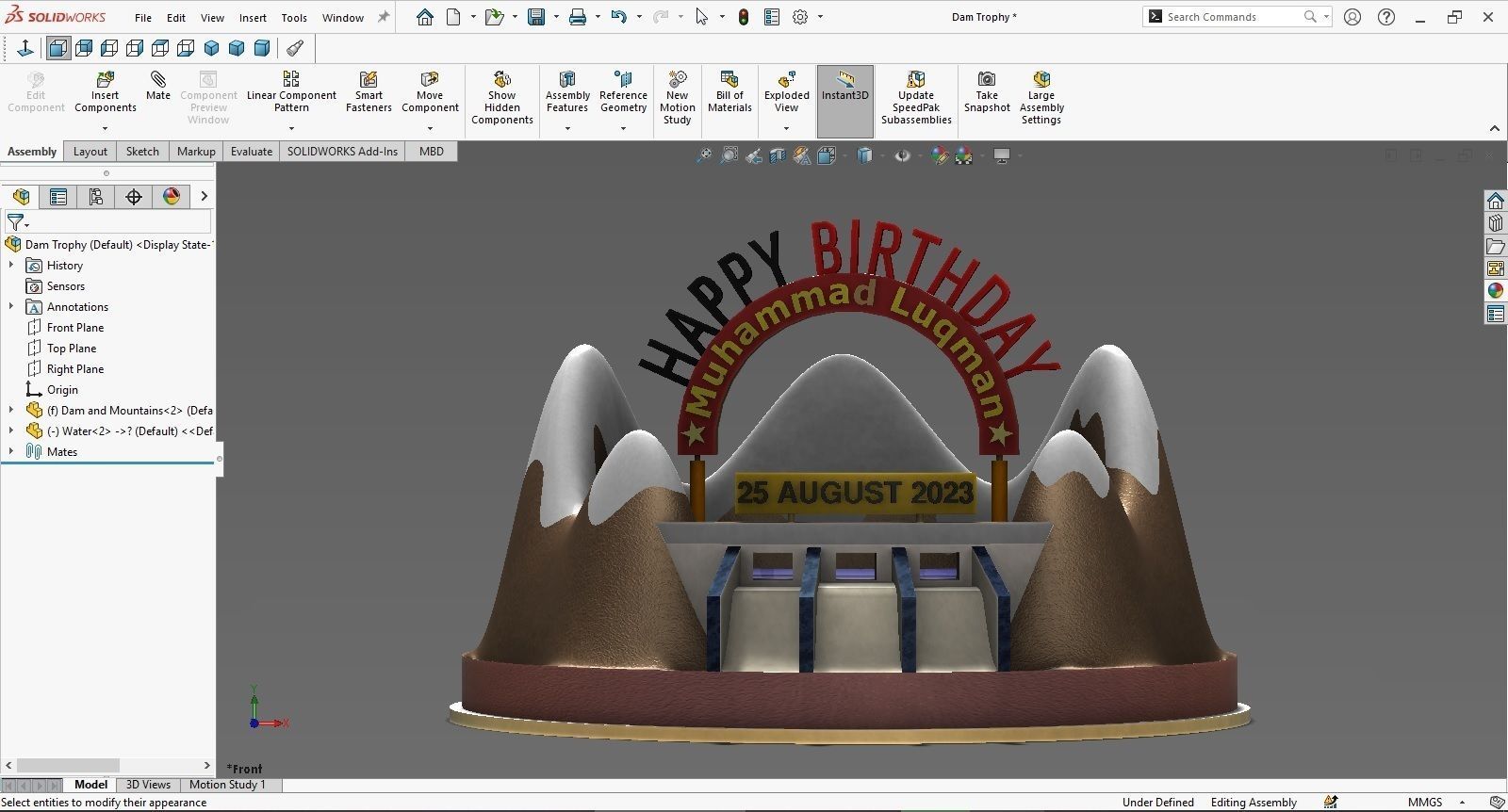Click Zoom to Fit in view toolbar
The height and width of the screenshot is (812, 1508).
tap(703, 155)
